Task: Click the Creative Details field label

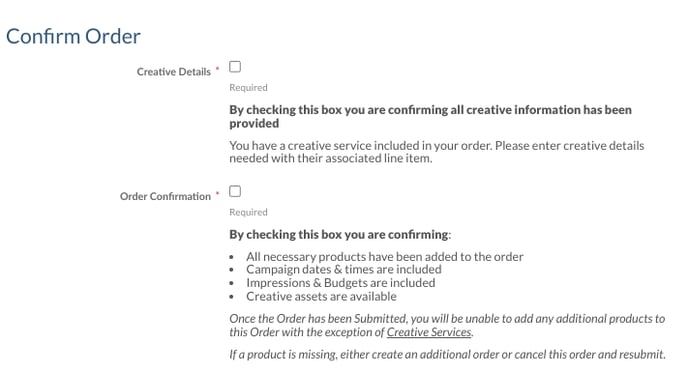Action: point(174,72)
